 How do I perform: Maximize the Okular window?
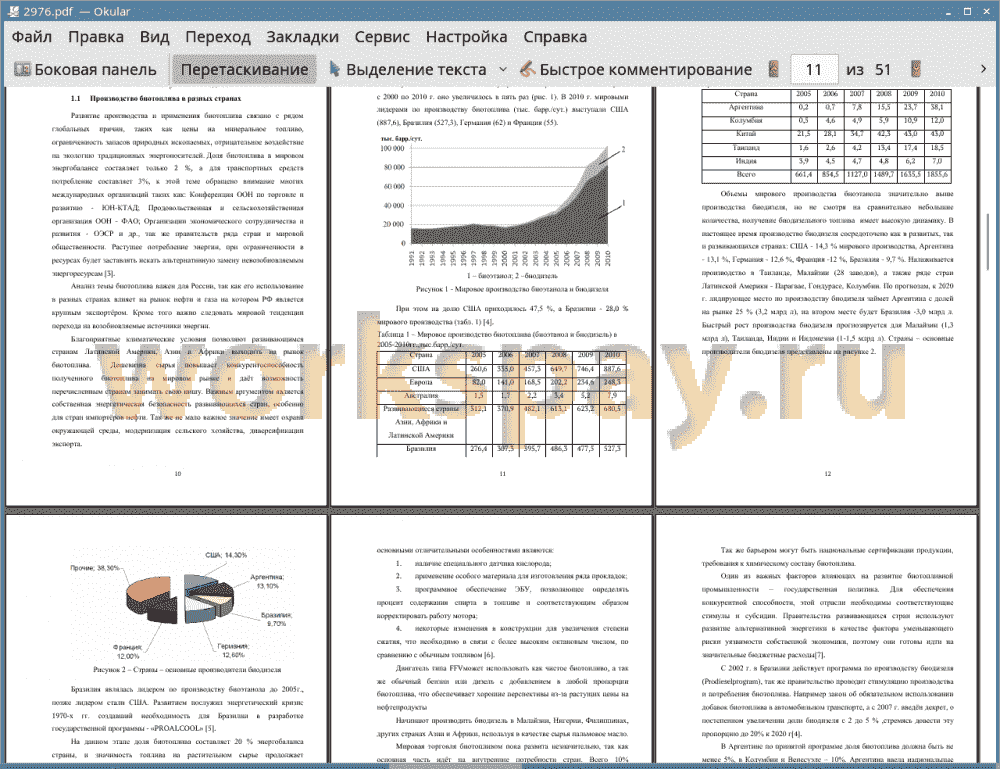point(967,11)
